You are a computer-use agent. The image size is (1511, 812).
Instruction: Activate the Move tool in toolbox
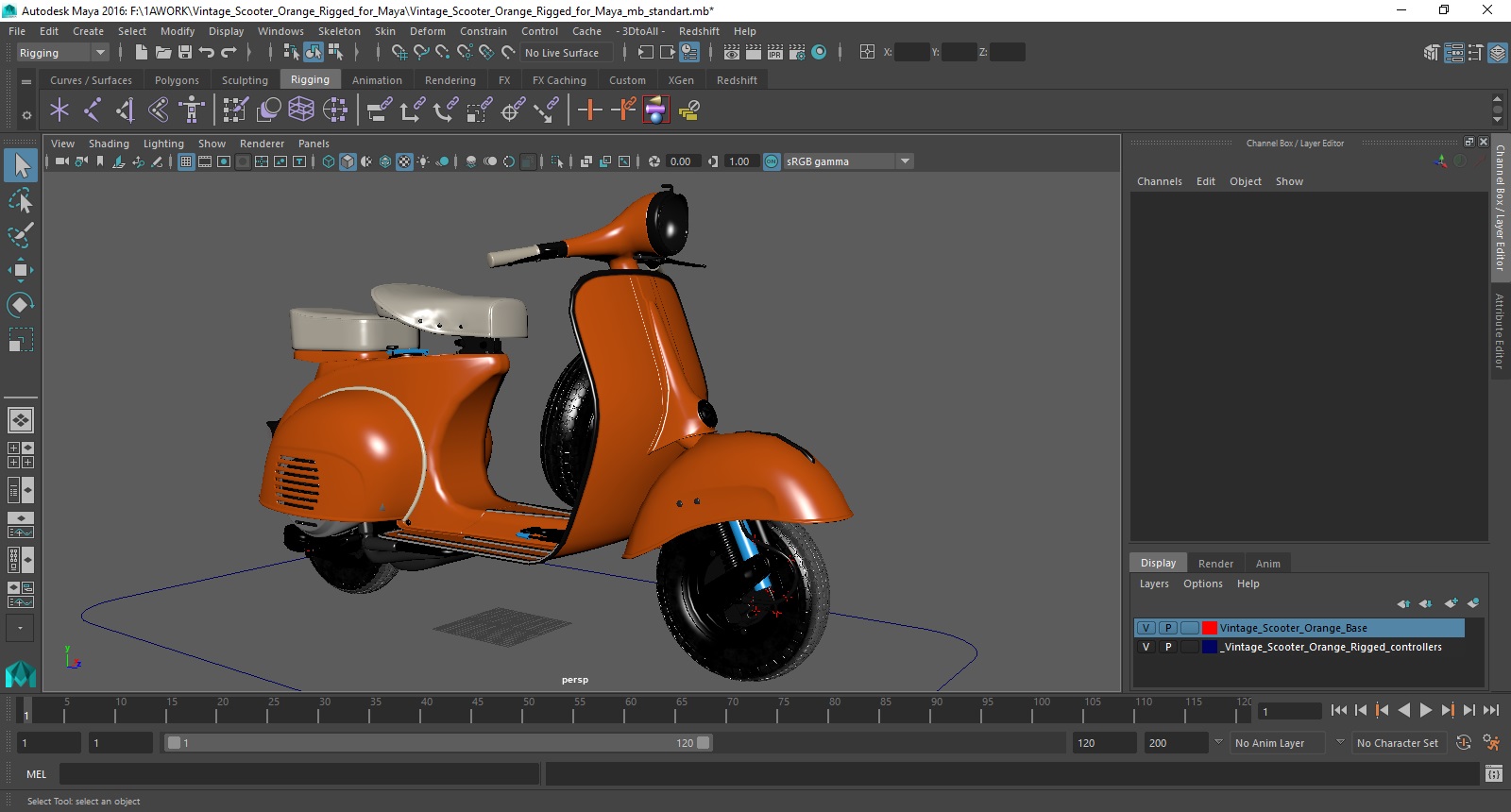(x=21, y=270)
